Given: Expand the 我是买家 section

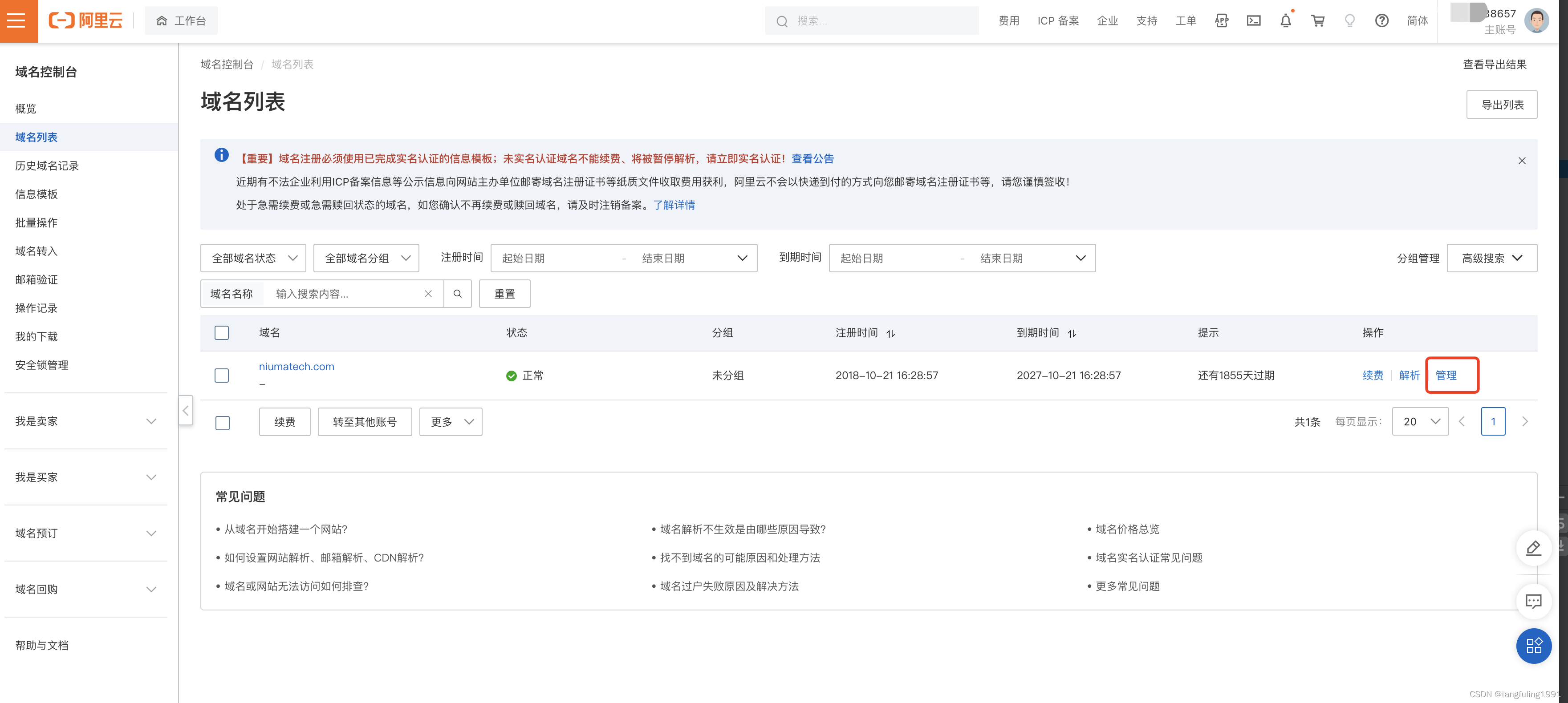Looking at the screenshot, I should (x=86, y=477).
